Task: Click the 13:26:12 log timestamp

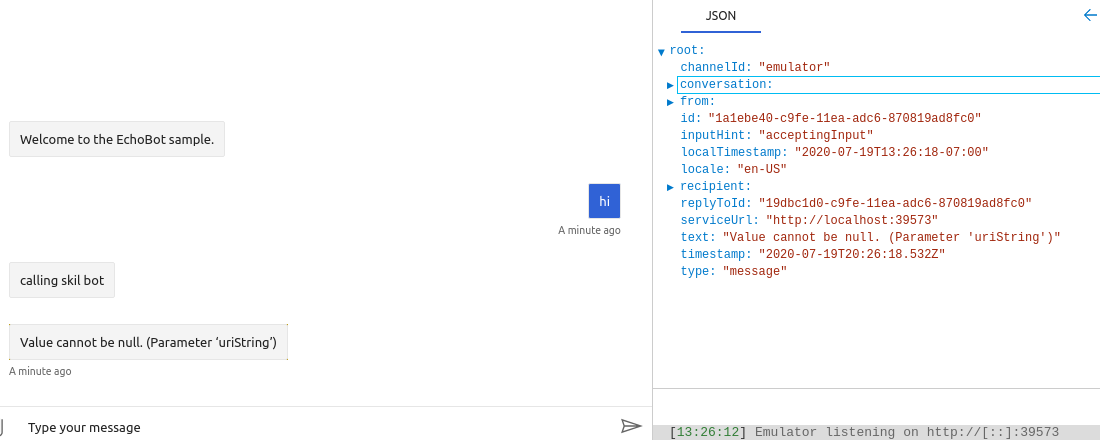Action: pyautogui.click(x=708, y=432)
